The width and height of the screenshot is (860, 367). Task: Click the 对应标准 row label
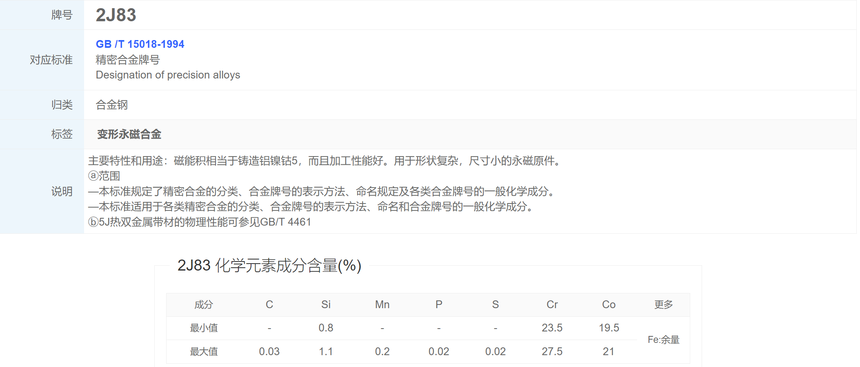coord(51,60)
